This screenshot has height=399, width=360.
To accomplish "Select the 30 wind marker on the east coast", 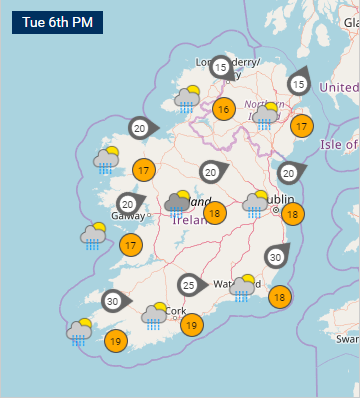I will tap(277, 256).
